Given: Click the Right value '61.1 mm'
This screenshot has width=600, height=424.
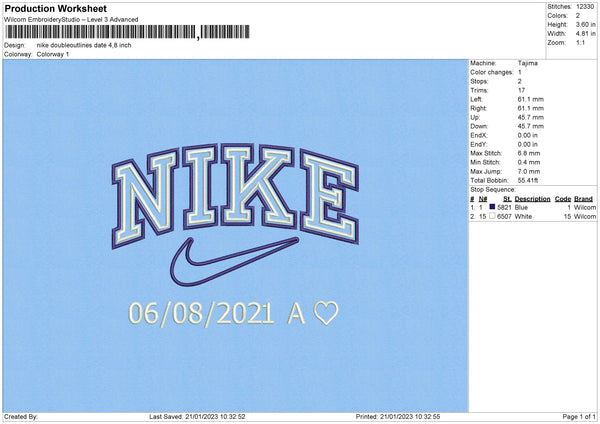Looking at the screenshot, I should pyautogui.click(x=531, y=108).
